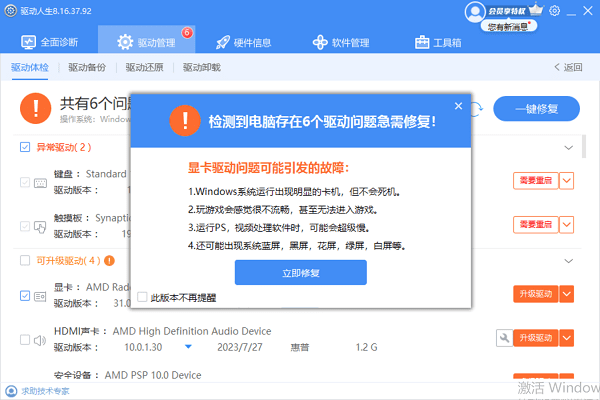Click the 求助技术专家 headset icon
The height and width of the screenshot is (400, 600).
[x=11, y=391]
